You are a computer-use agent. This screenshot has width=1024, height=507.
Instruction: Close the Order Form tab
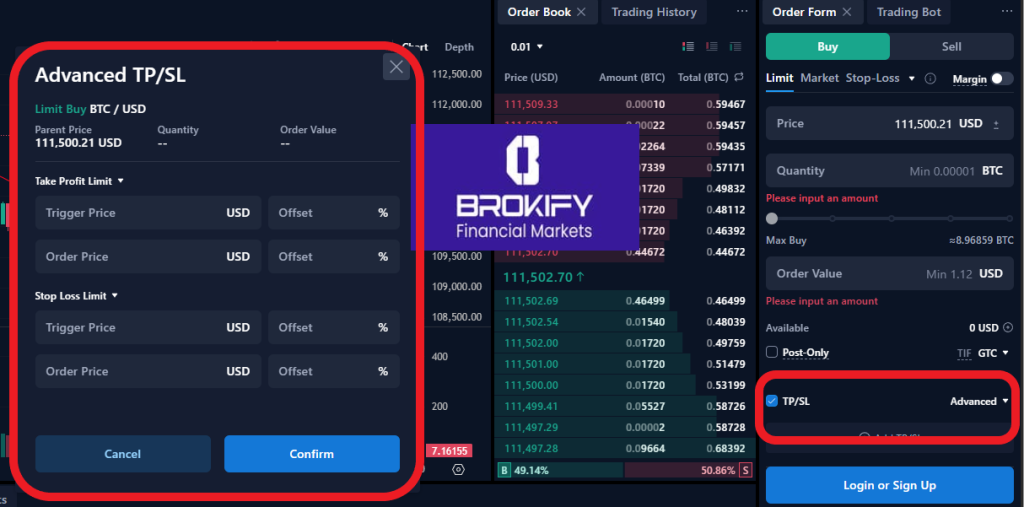pos(847,12)
